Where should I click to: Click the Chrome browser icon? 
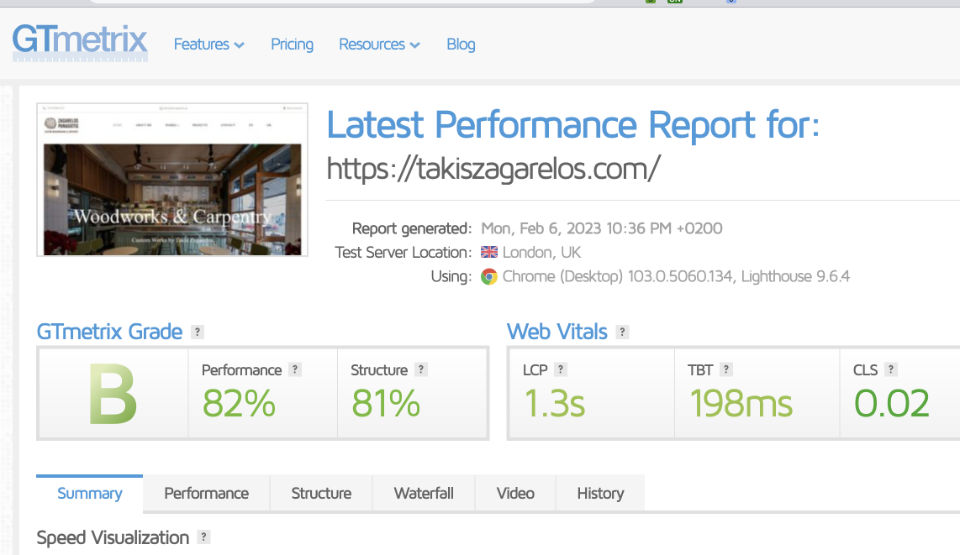pos(489,276)
